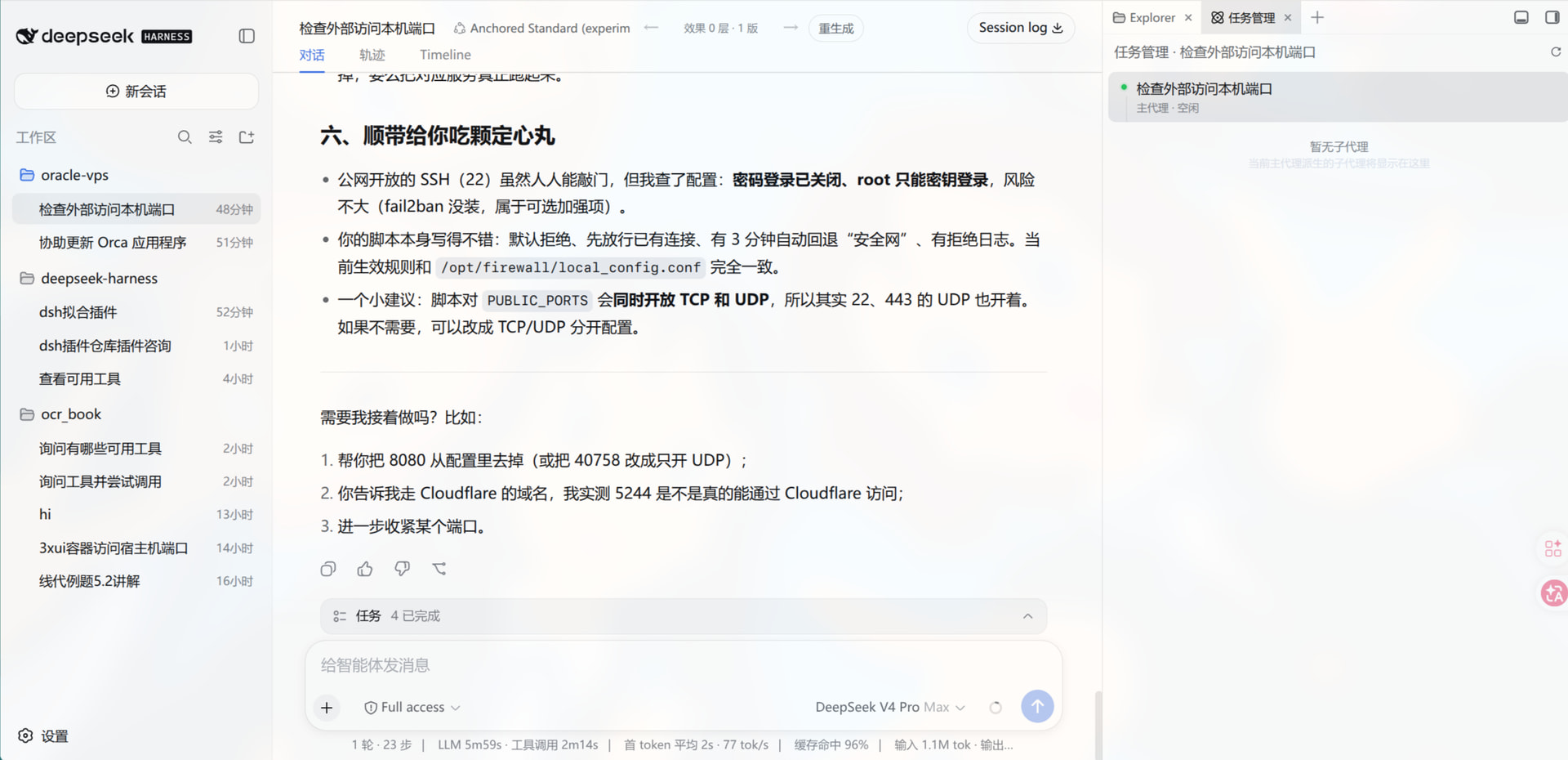Open the 协助更新 Orca 应用程序 conversation

[136, 243]
